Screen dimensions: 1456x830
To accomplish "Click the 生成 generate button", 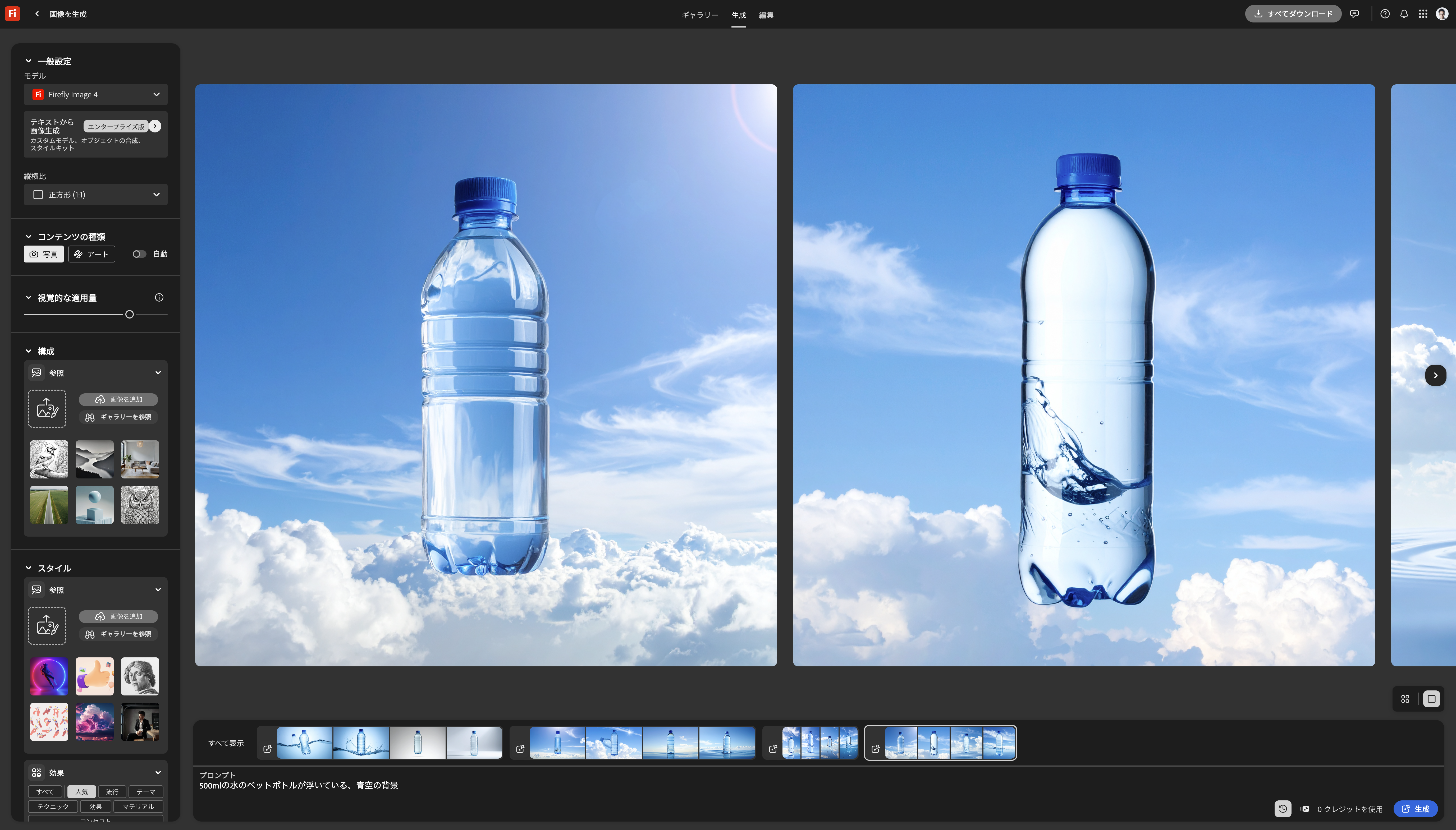I will click(x=1415, y=808).
